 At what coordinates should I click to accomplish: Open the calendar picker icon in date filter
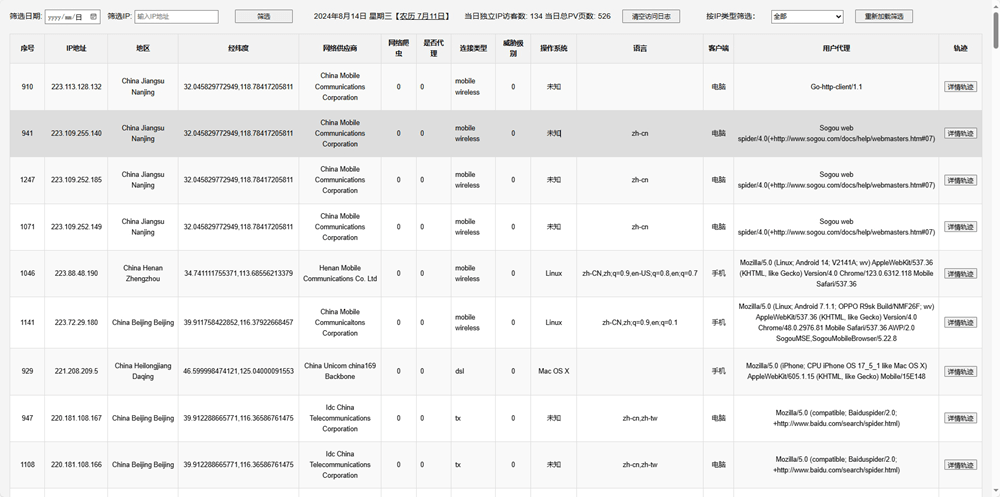coord(94,17)
